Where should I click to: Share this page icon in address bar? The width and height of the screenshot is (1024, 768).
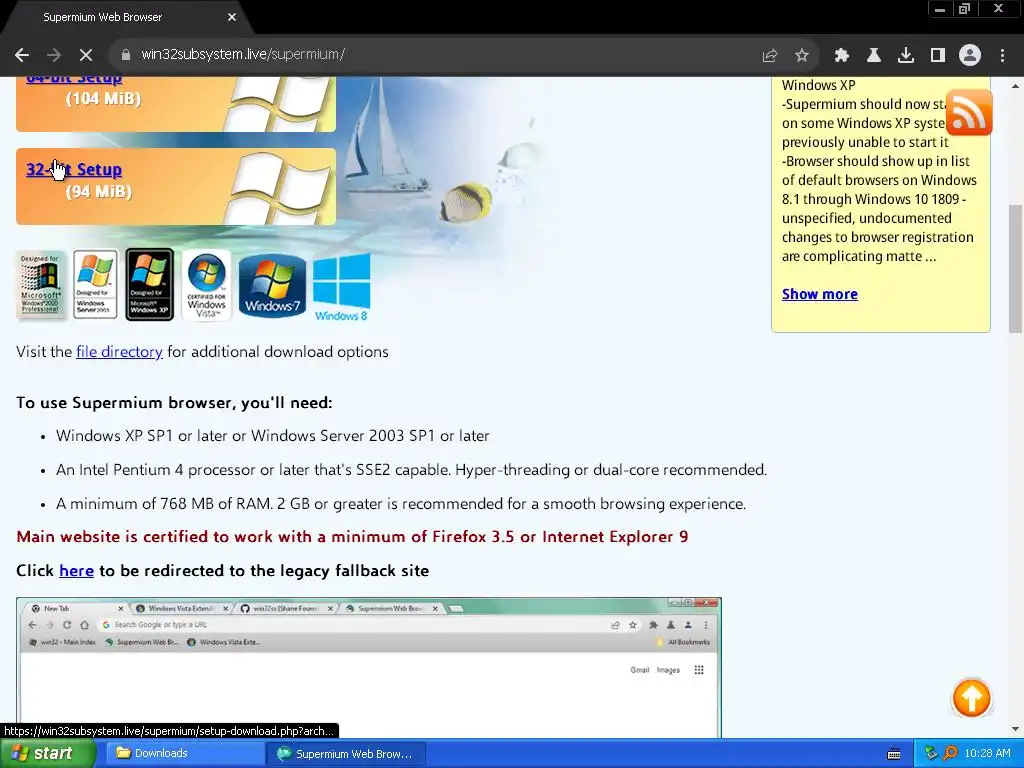pos(770,56)
